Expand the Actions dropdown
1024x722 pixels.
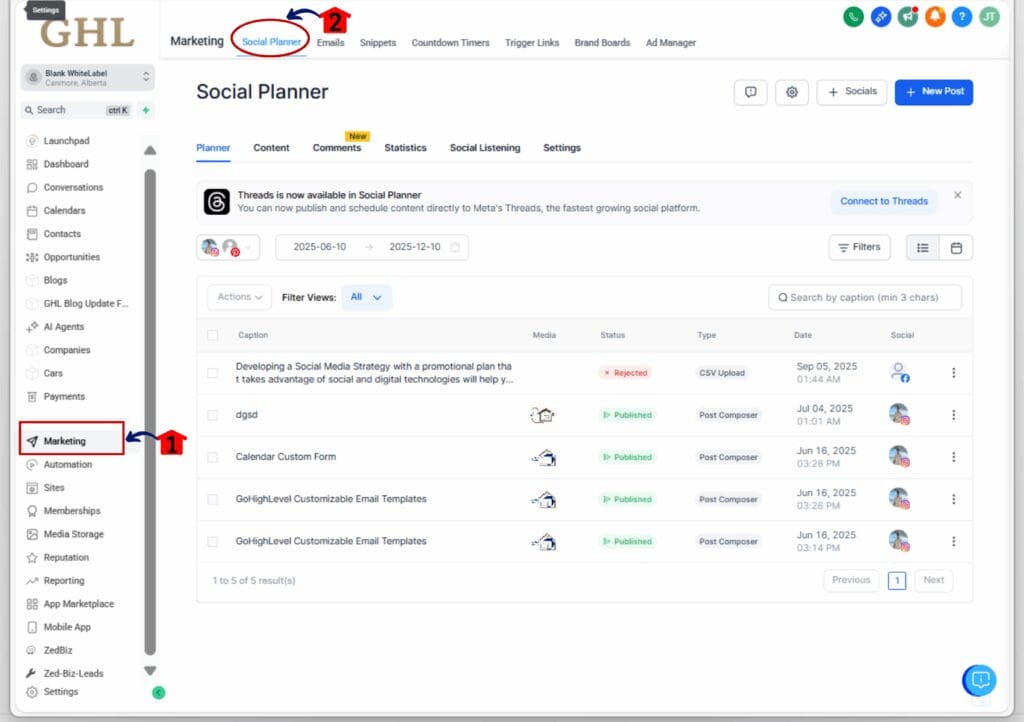pos(239,297)
